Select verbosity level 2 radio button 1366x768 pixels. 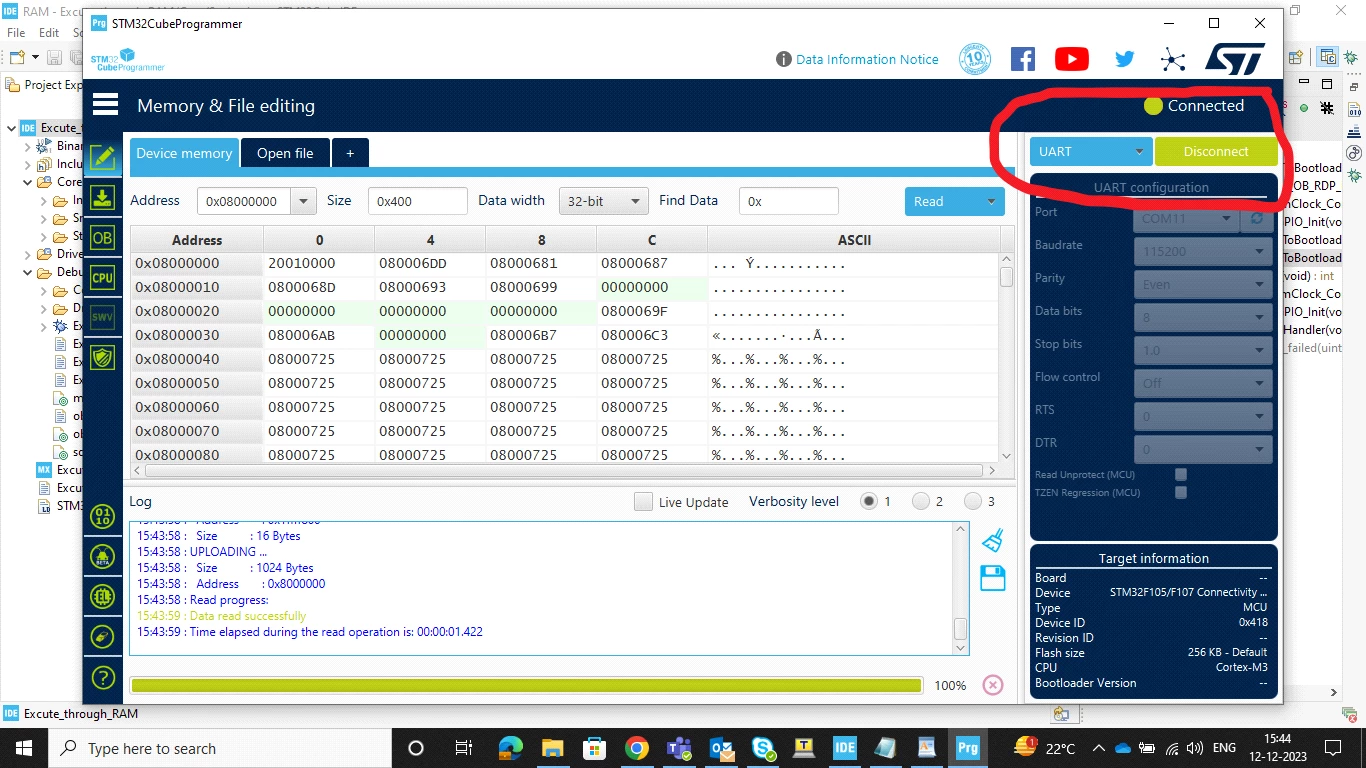pyautogui.click(x=921, y=502)
